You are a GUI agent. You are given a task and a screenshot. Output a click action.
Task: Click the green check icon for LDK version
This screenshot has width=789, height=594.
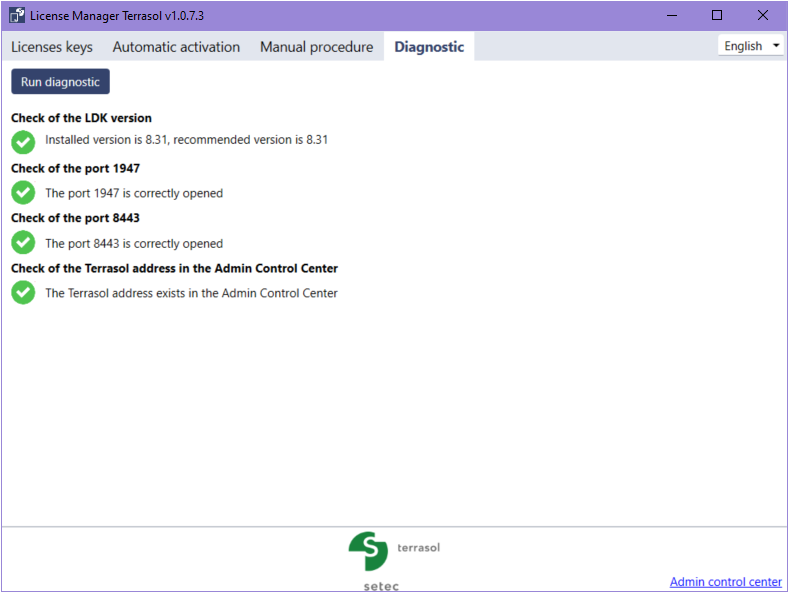point(23,142)
